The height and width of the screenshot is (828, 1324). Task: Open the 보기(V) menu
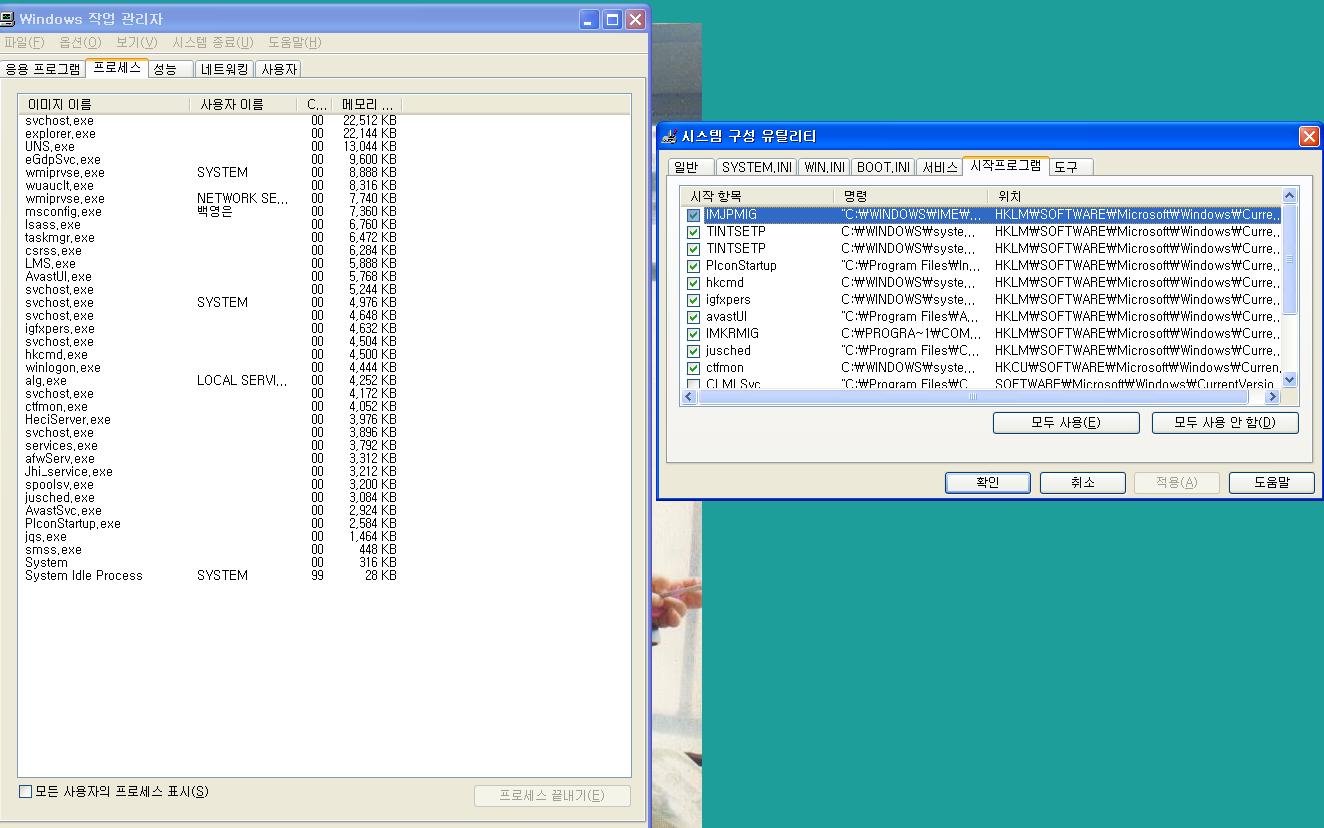(x=136, y=42)
